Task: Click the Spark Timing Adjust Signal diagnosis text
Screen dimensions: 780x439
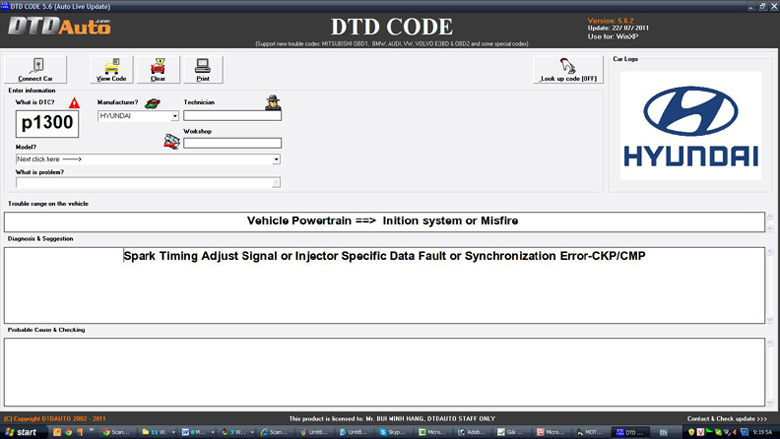Action: click(385, 256)
